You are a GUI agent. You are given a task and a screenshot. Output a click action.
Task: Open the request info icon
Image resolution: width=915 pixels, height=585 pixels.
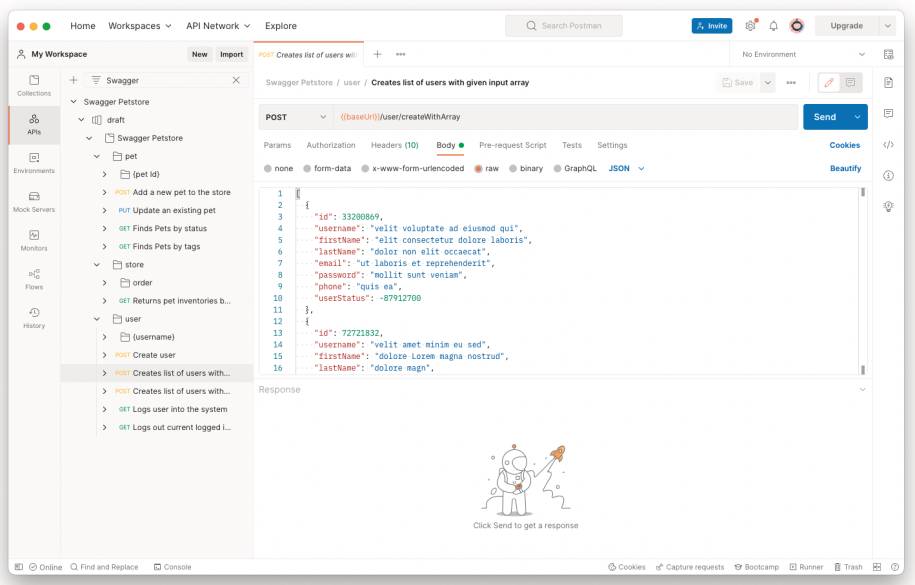(888, 175)
